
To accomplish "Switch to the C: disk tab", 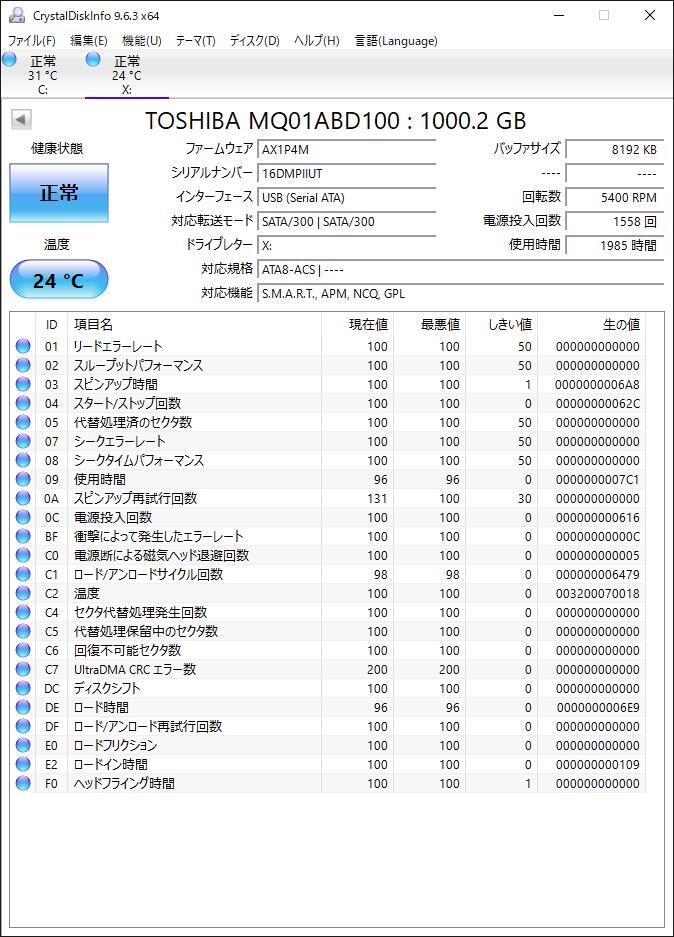I will coord(42,75).
